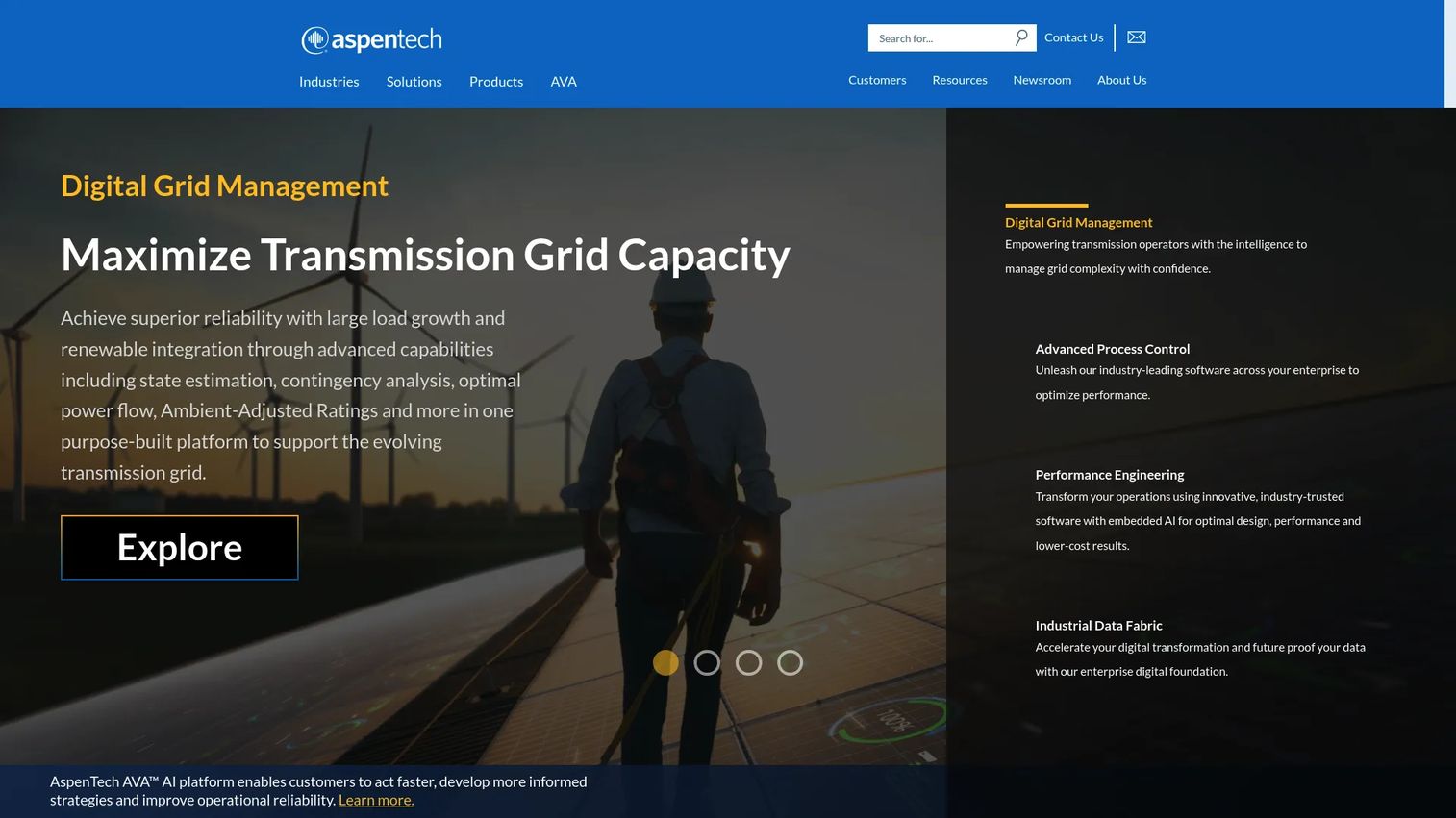This screenshot has width=1456, height=818.
Task: Open the Solutions menu
Action: (414, 82)
